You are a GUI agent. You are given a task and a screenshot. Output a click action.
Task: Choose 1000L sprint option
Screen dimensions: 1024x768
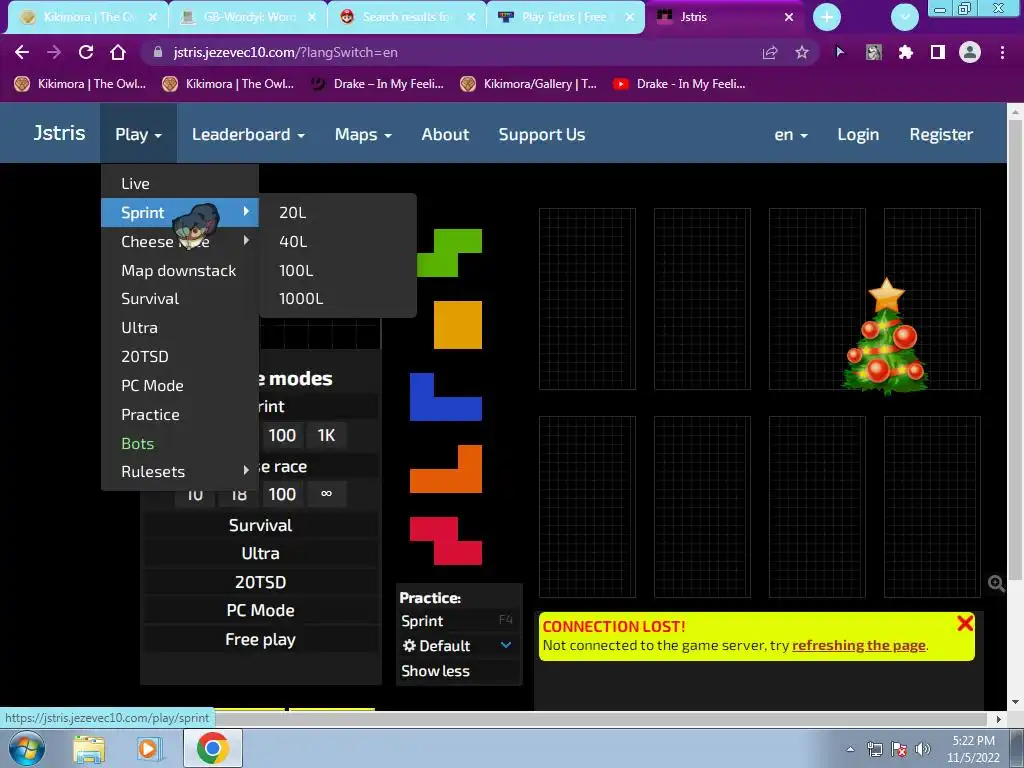tap(338, 298)
